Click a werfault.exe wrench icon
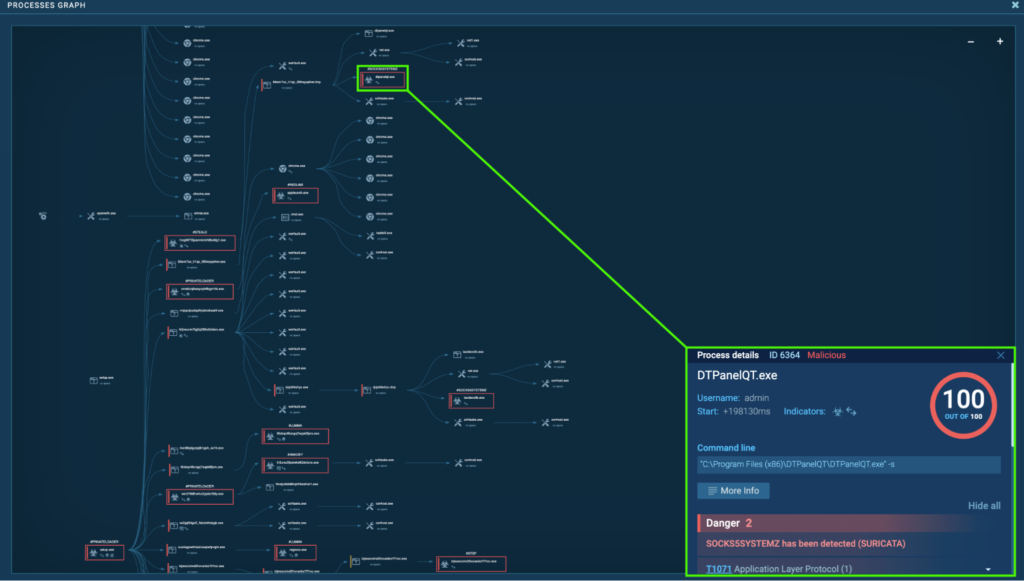The height and width of the screenshot is (581, 1024). click(x=282, y=236)
